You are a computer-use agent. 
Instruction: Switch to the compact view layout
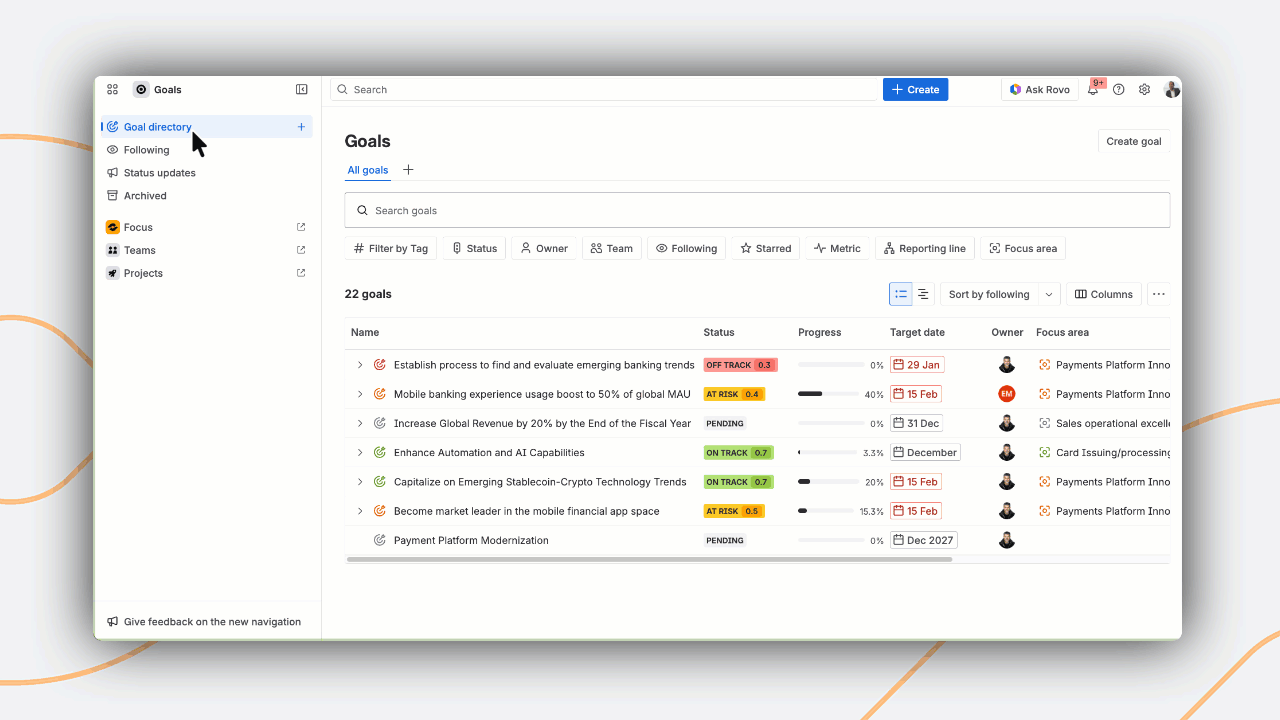[x=922, y=293]
